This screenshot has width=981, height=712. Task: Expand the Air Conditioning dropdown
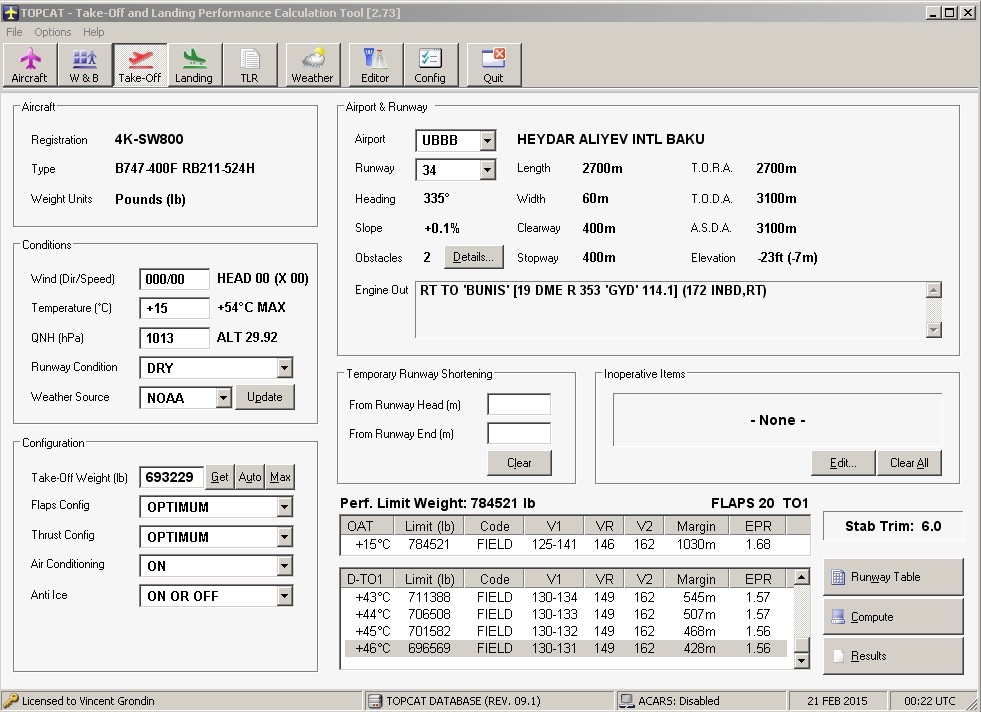point(285,566)
